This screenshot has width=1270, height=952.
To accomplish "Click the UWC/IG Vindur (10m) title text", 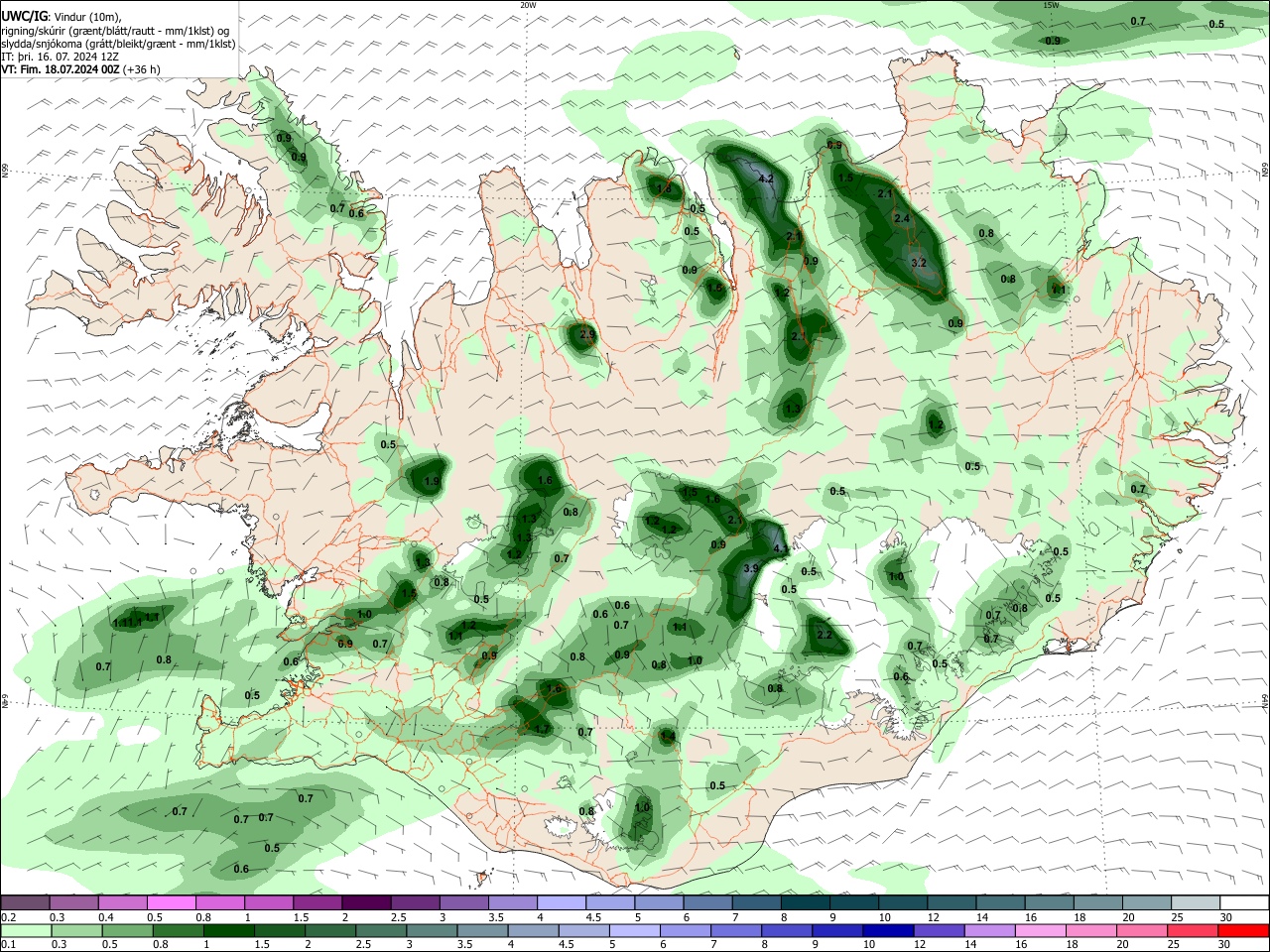I will point(62,17).
